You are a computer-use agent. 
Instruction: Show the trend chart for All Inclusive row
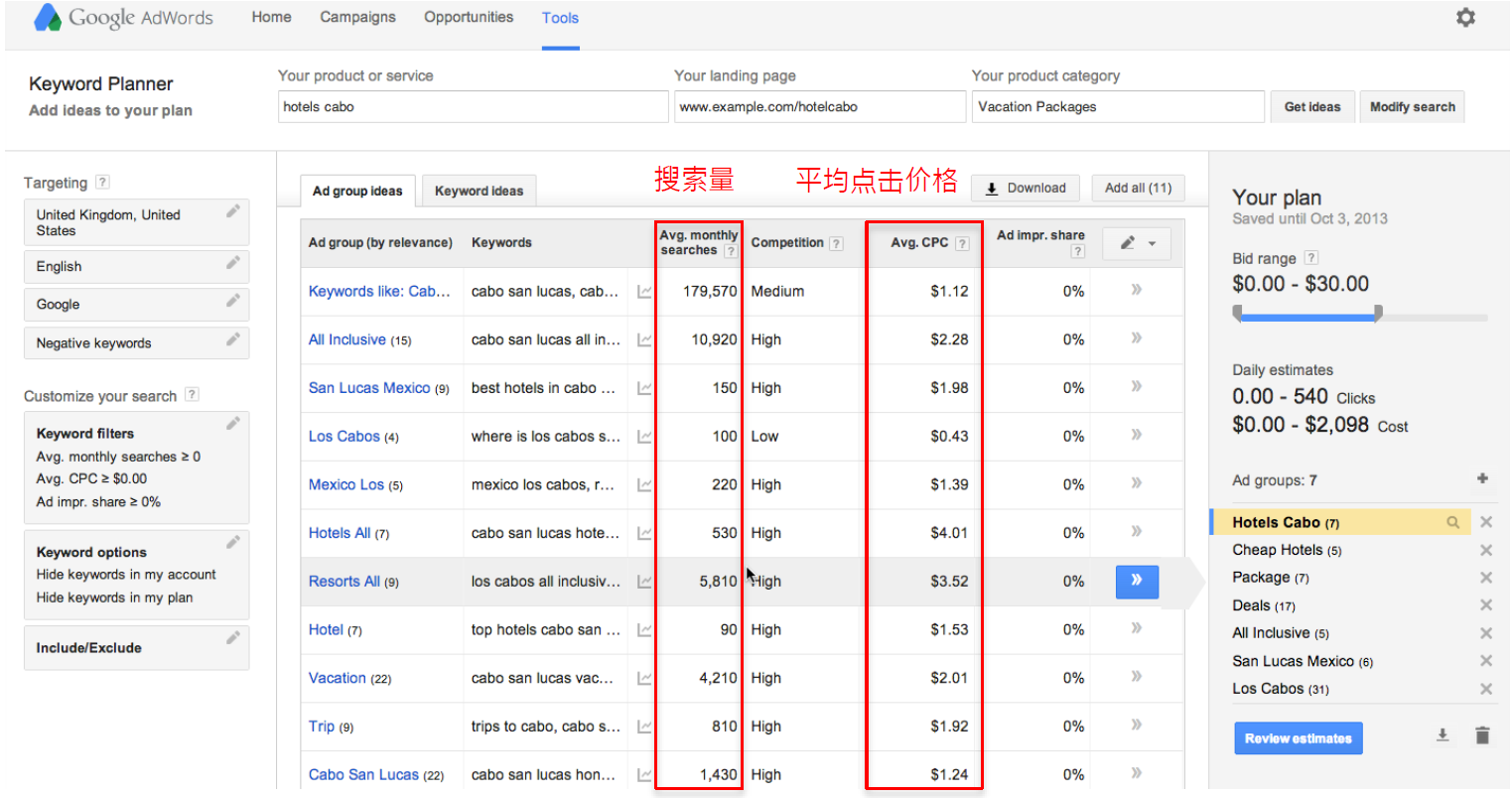[x=644, y=340]
